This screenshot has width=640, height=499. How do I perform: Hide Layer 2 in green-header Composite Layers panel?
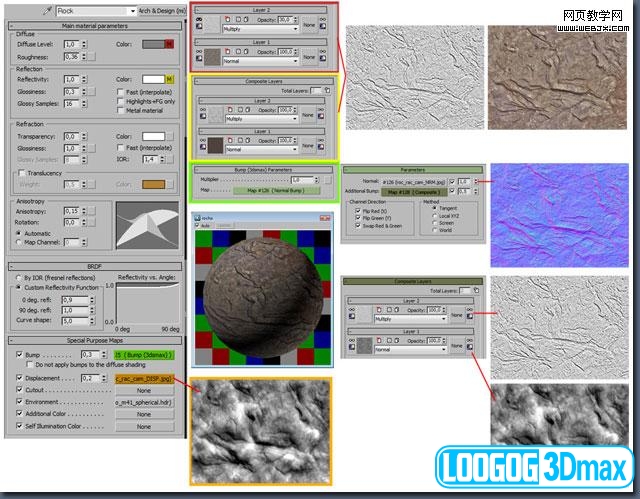click(x=352, y=310)
